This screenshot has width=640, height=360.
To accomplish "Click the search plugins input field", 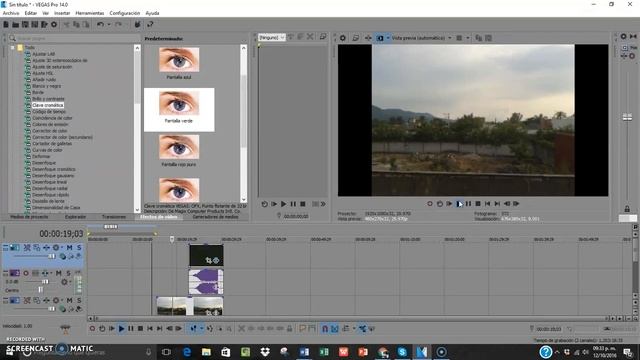I will click(x=74, y=38).
